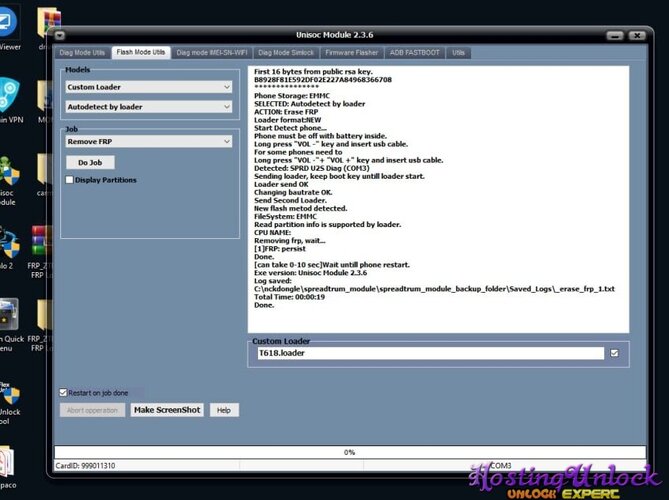Image resolution: width=669 pixels, height=500 pixels.
Task: Open the Remove FRP job dropdown
Action: pos(149,141)
